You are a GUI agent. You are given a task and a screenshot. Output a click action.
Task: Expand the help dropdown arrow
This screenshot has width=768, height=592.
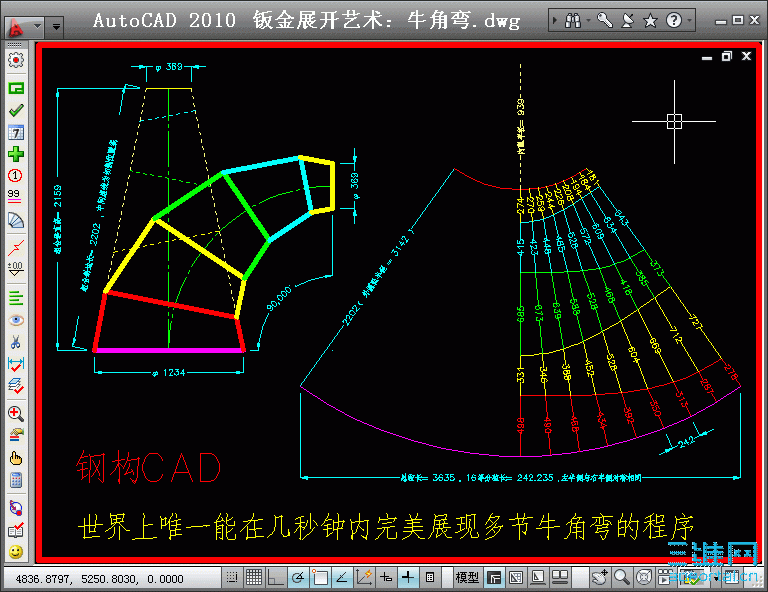[689, 21]
